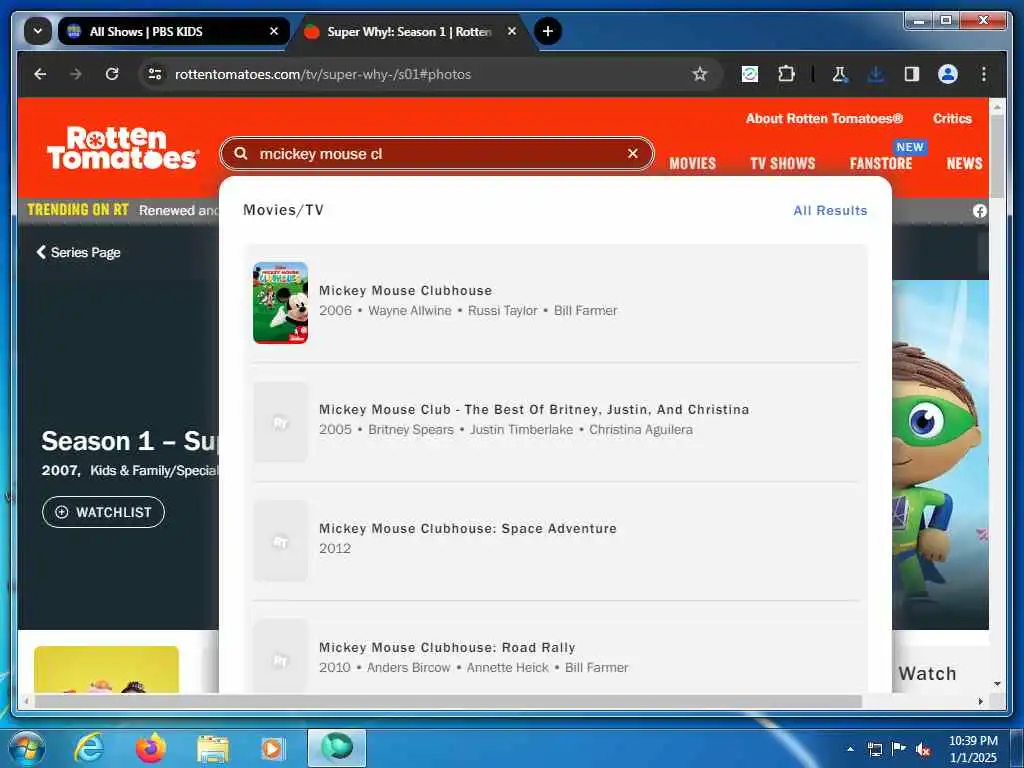Close the All Shows PBS KIDS tab
1024x768 pixels.
click(x=274, y=31)
